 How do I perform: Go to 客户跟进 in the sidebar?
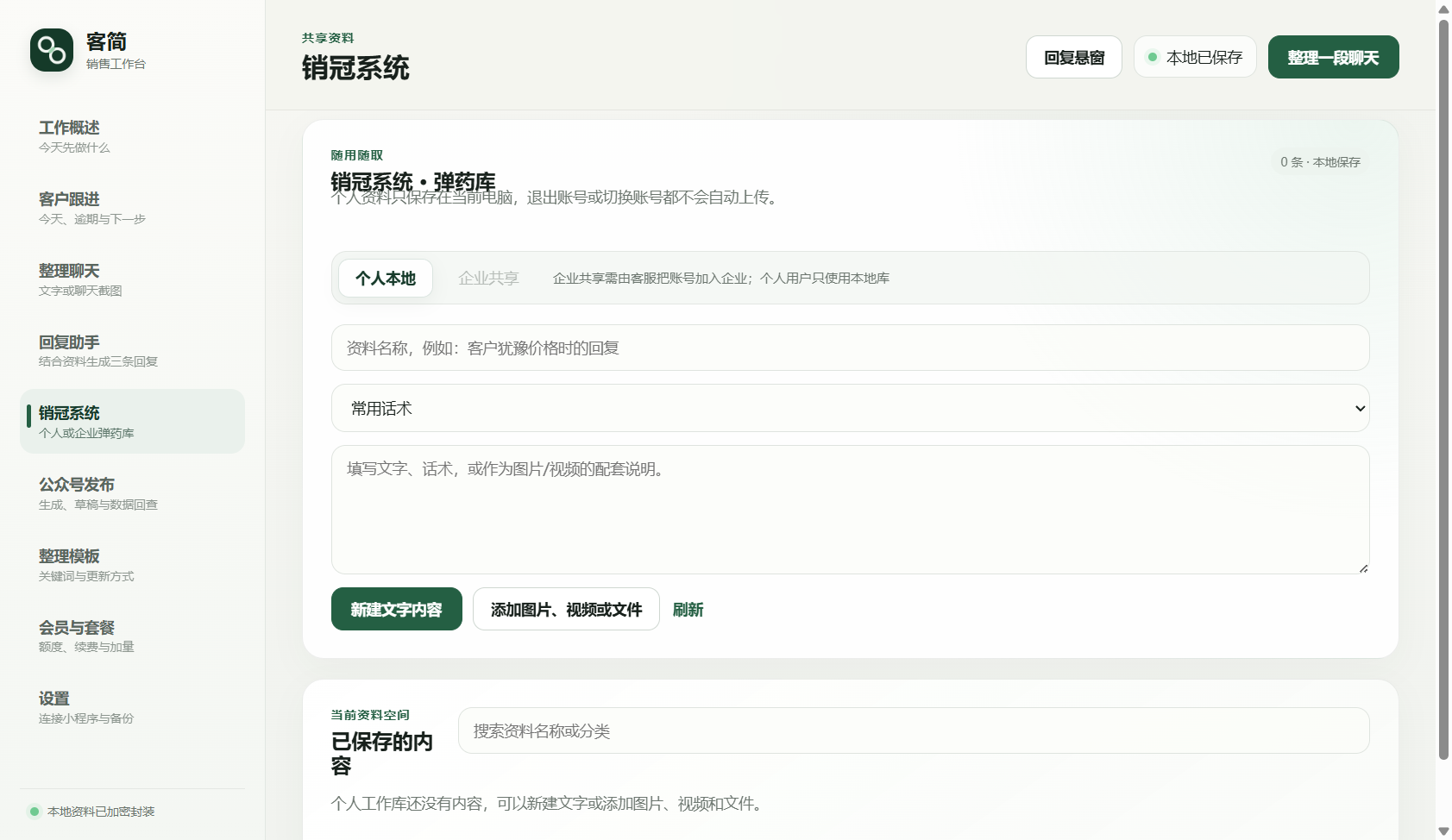pos(132,208)
